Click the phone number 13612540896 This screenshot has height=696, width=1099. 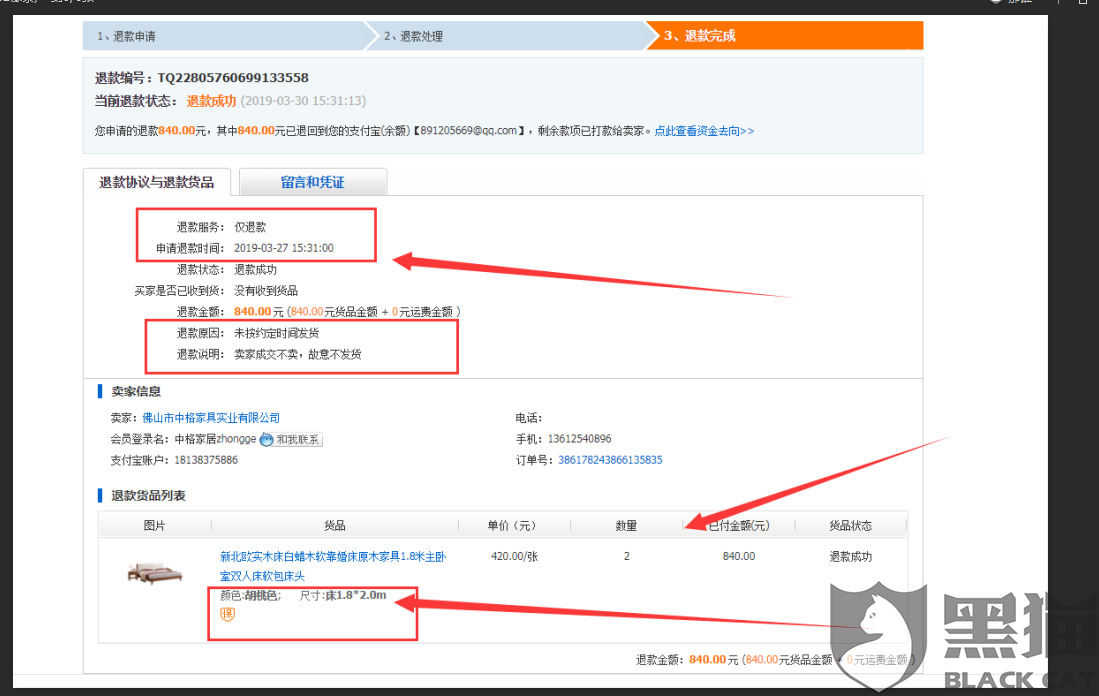[579, 439]
